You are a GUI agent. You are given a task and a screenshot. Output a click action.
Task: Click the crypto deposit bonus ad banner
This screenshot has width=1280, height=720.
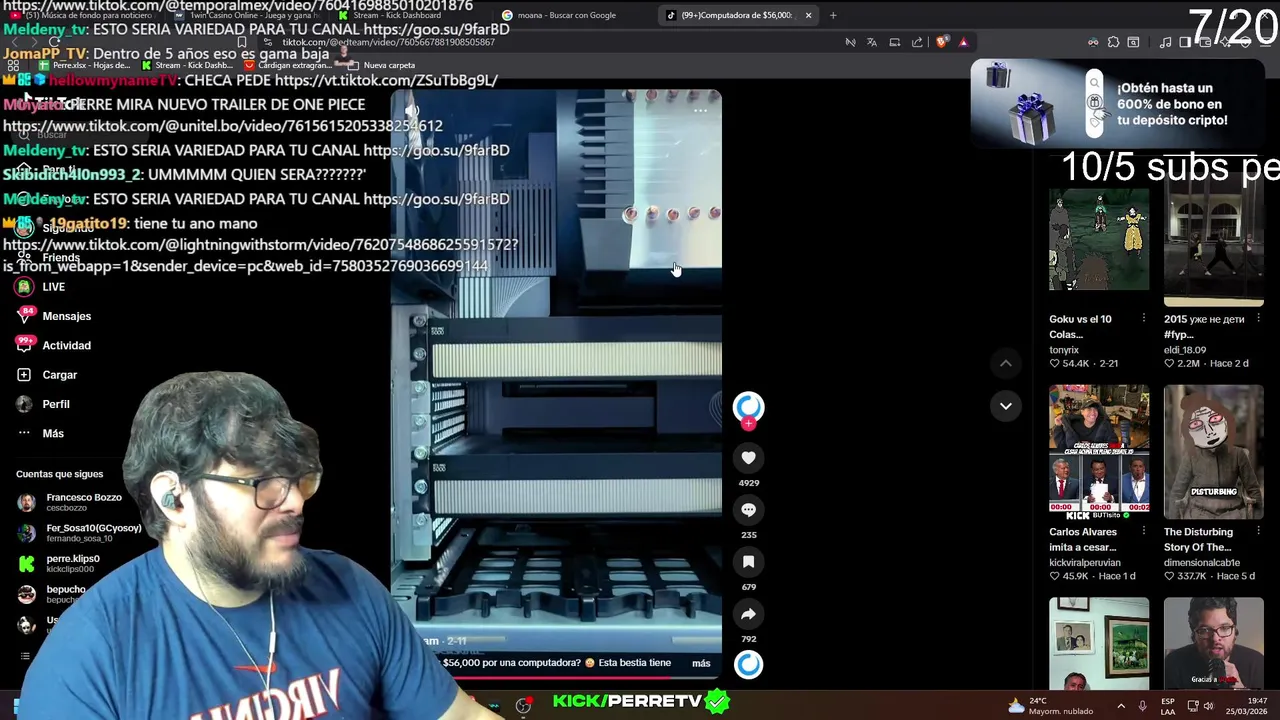pos(1120,104)
